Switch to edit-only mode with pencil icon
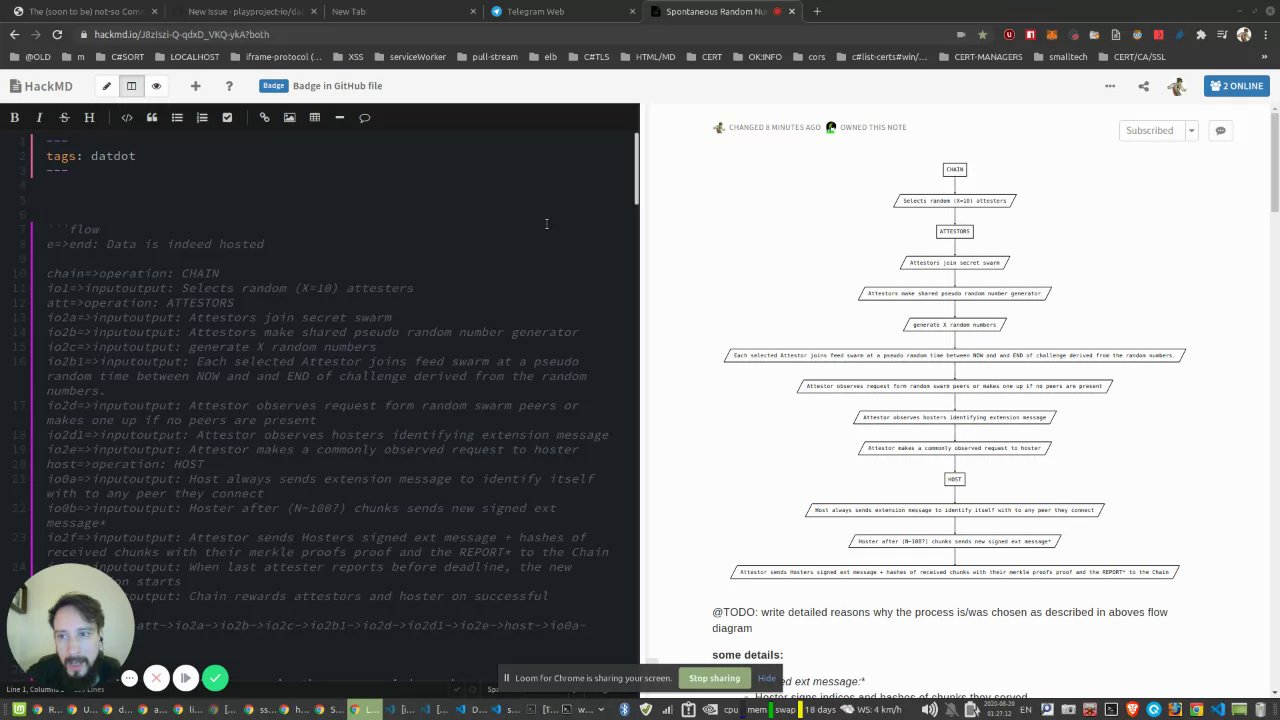 pyautogui.click(x=106, y=86)
